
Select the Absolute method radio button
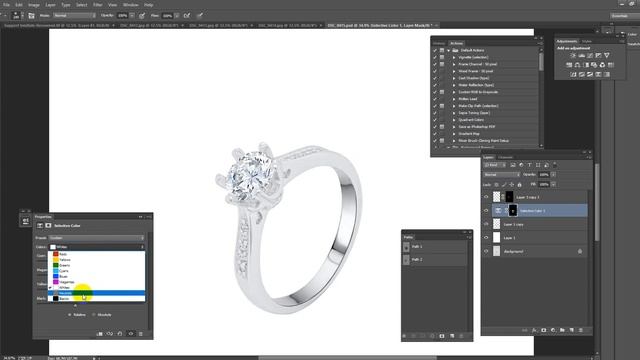[94, 315]
